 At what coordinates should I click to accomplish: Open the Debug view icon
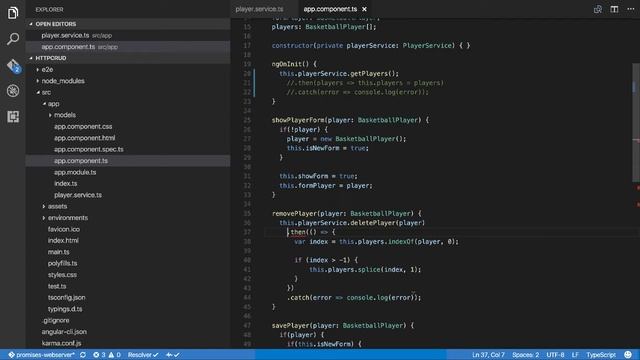tap(13, 91)
